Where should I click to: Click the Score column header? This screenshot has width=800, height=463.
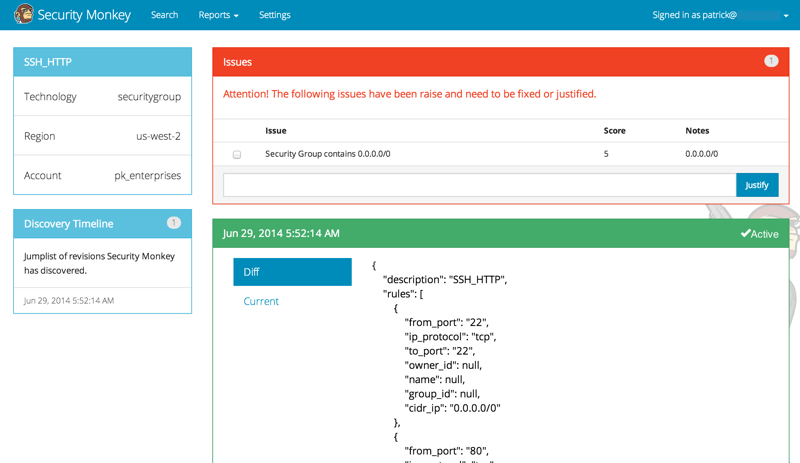[614, 131]
